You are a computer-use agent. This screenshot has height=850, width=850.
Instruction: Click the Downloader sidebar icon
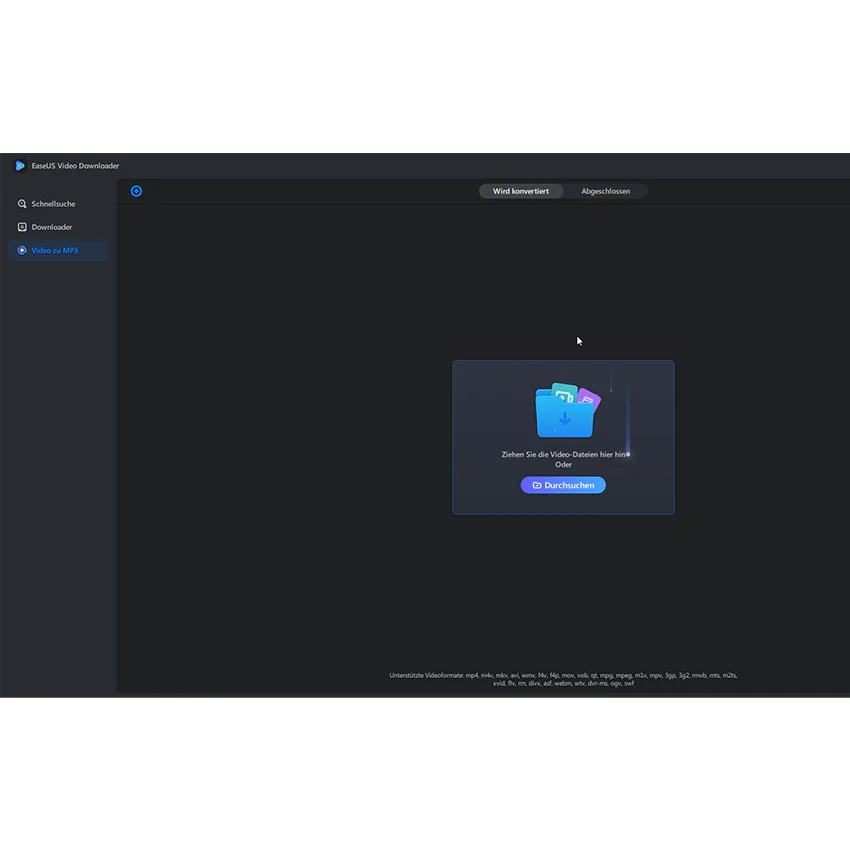pyautogui.click(x=22, y=227)
